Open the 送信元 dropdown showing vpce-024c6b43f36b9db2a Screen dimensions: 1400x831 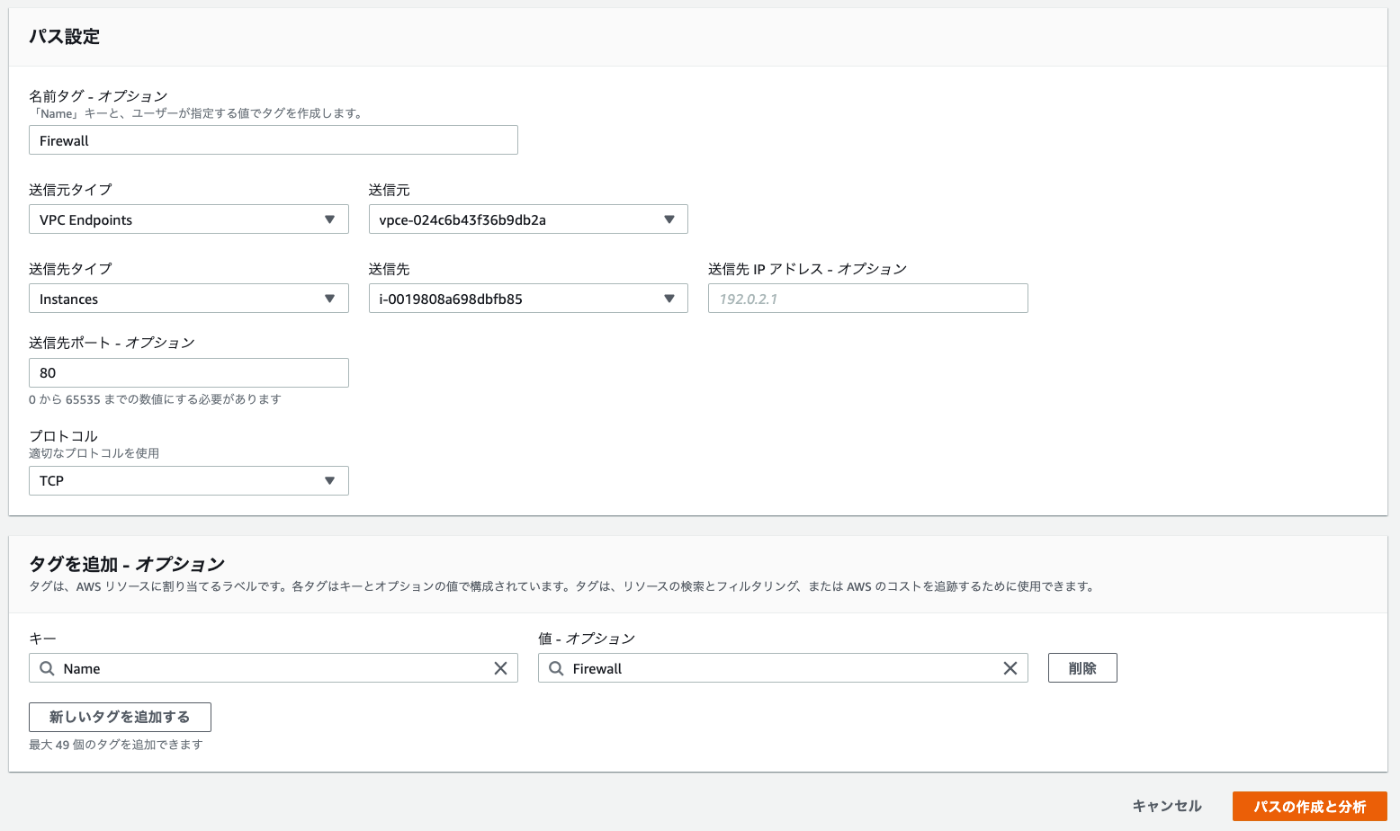pos(528,219)
